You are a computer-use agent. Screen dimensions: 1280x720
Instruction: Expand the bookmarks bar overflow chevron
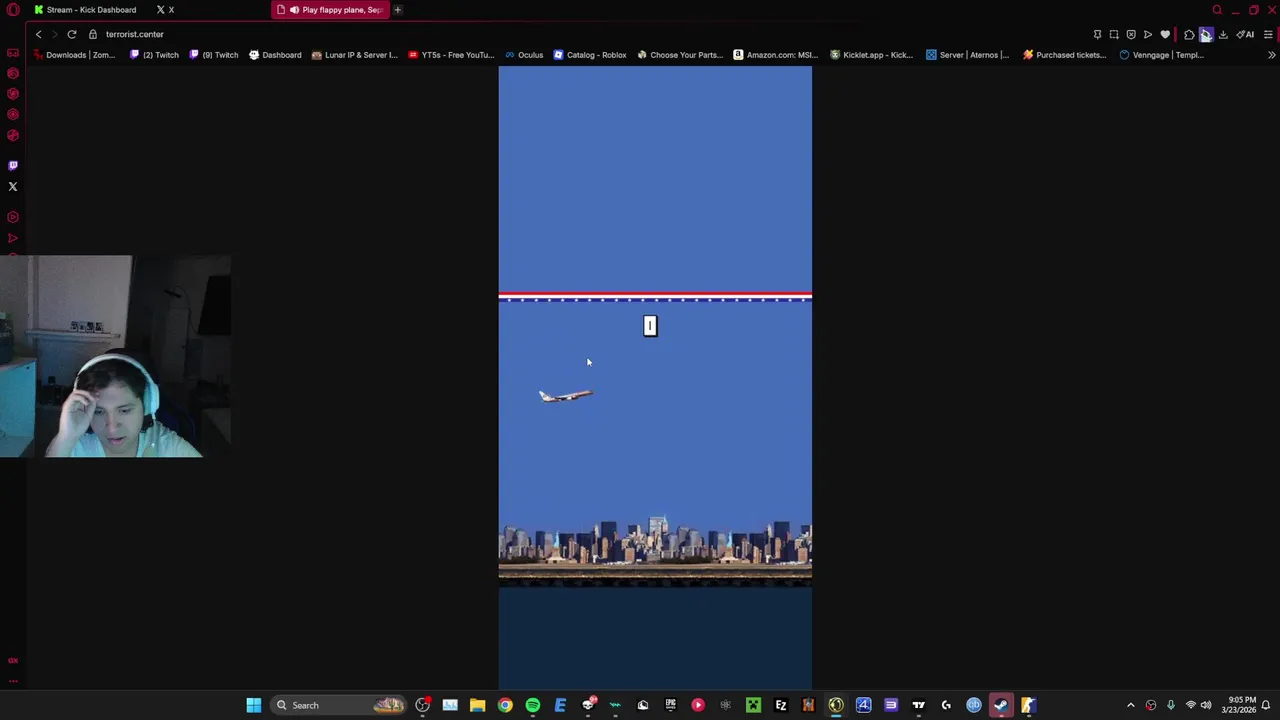pos(1271,55)
